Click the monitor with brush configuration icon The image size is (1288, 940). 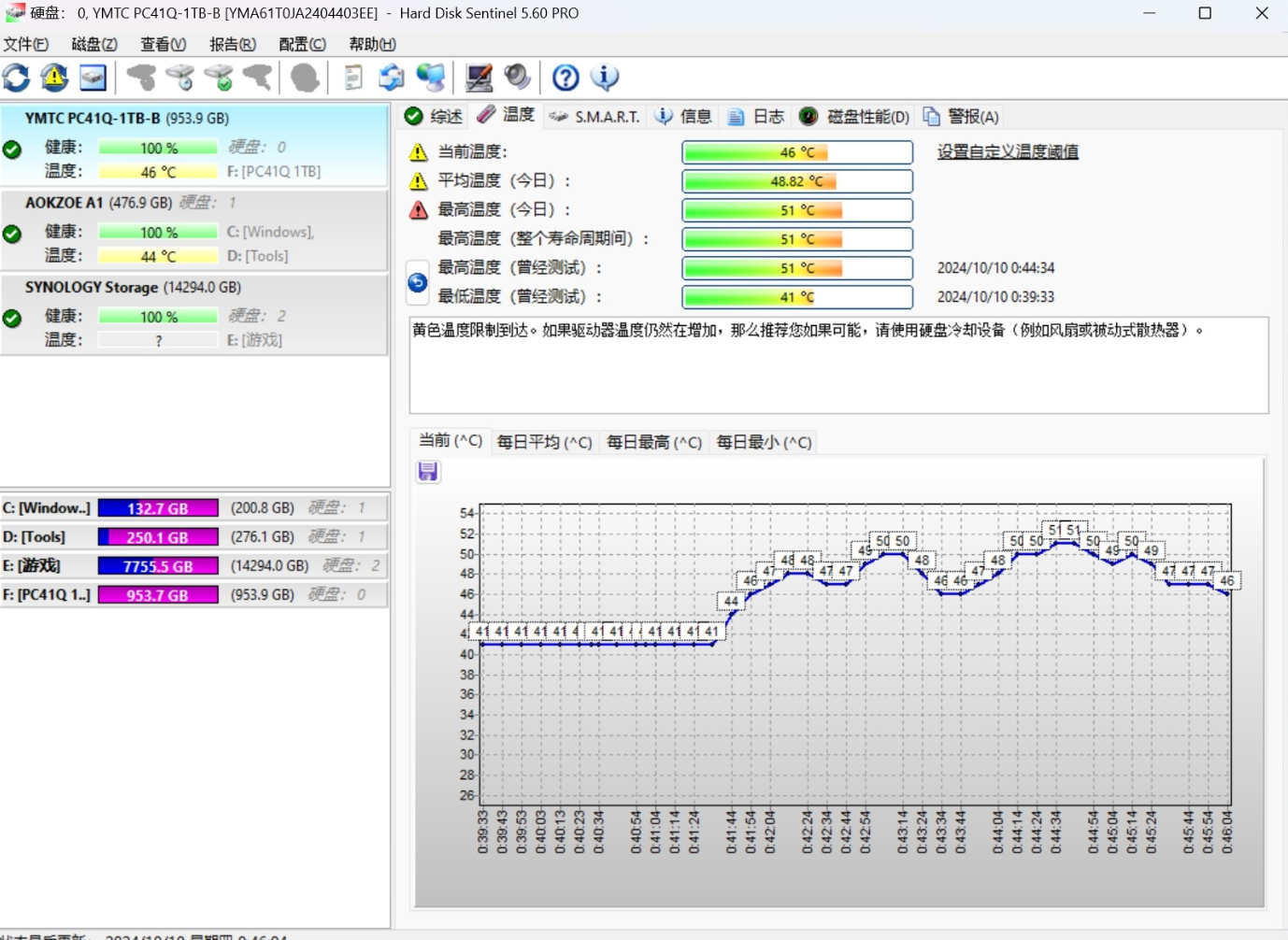pos(479,78)
